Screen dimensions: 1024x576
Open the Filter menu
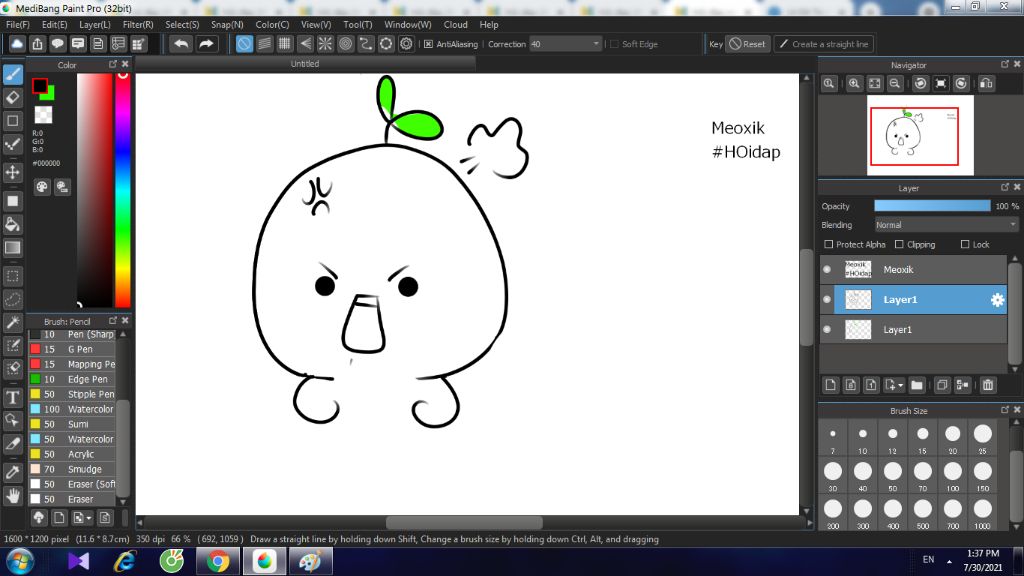[138, 25]
